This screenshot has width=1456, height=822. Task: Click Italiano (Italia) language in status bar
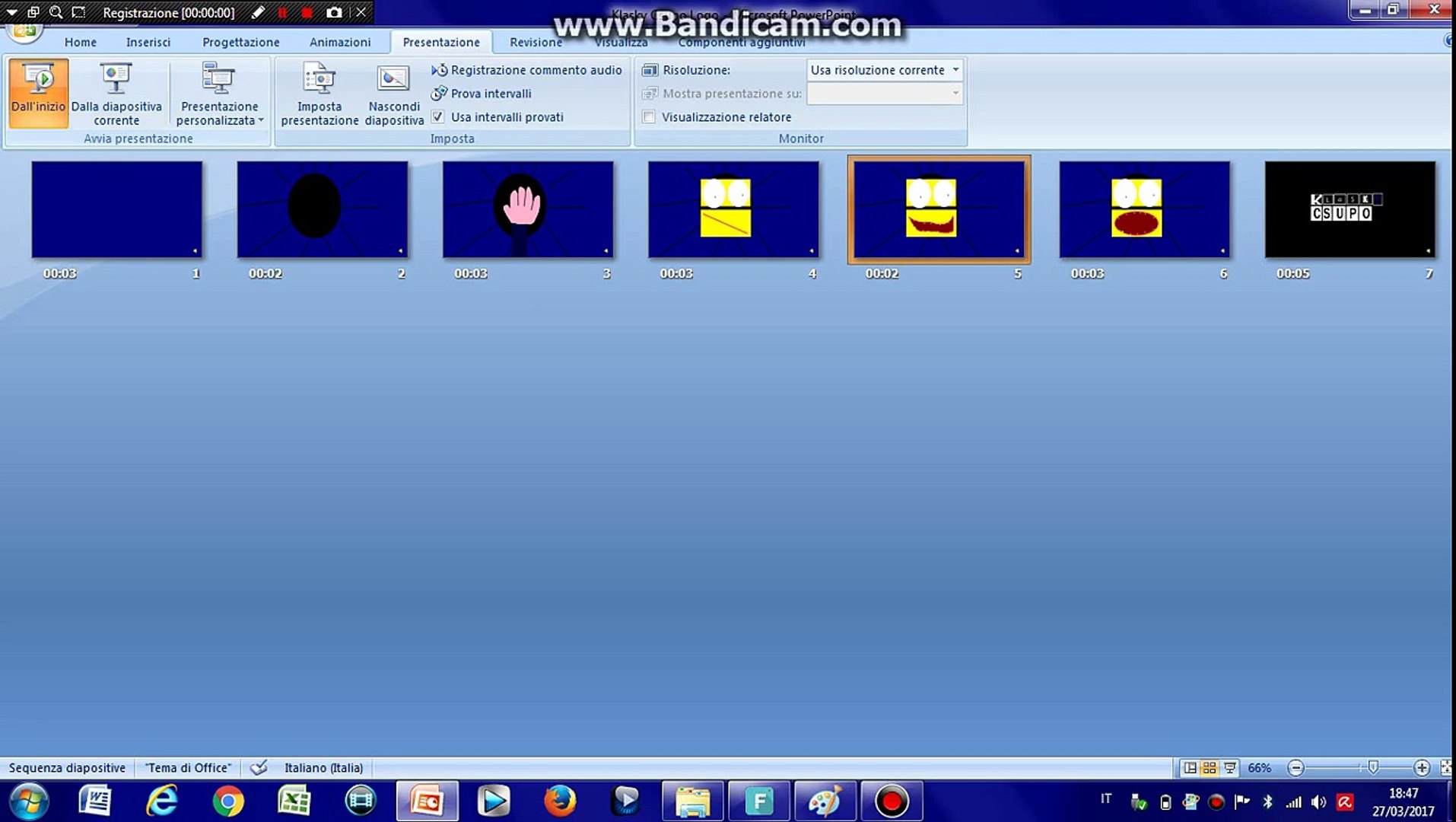pos(324,768)
